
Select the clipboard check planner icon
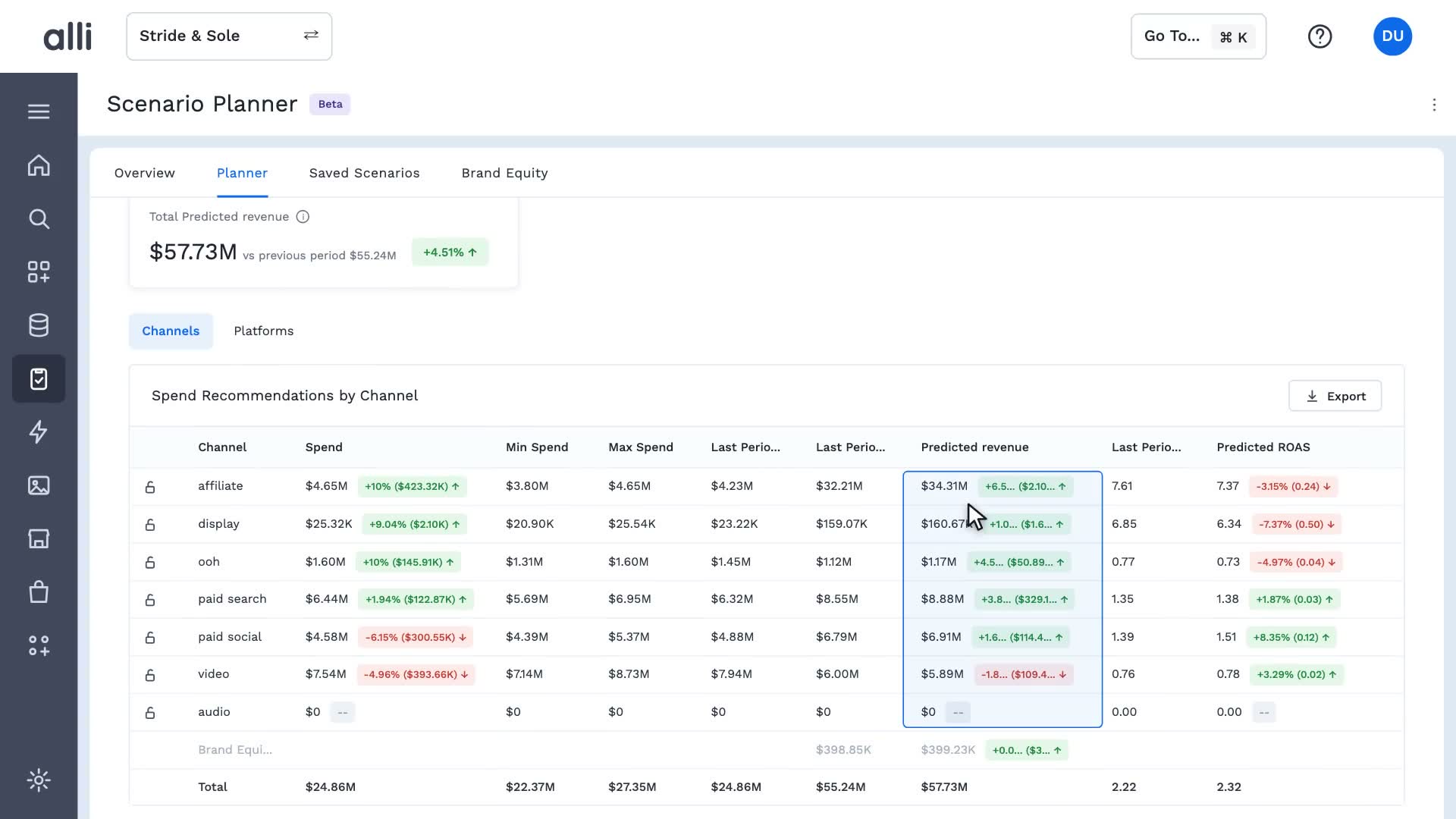pos(39,378)
